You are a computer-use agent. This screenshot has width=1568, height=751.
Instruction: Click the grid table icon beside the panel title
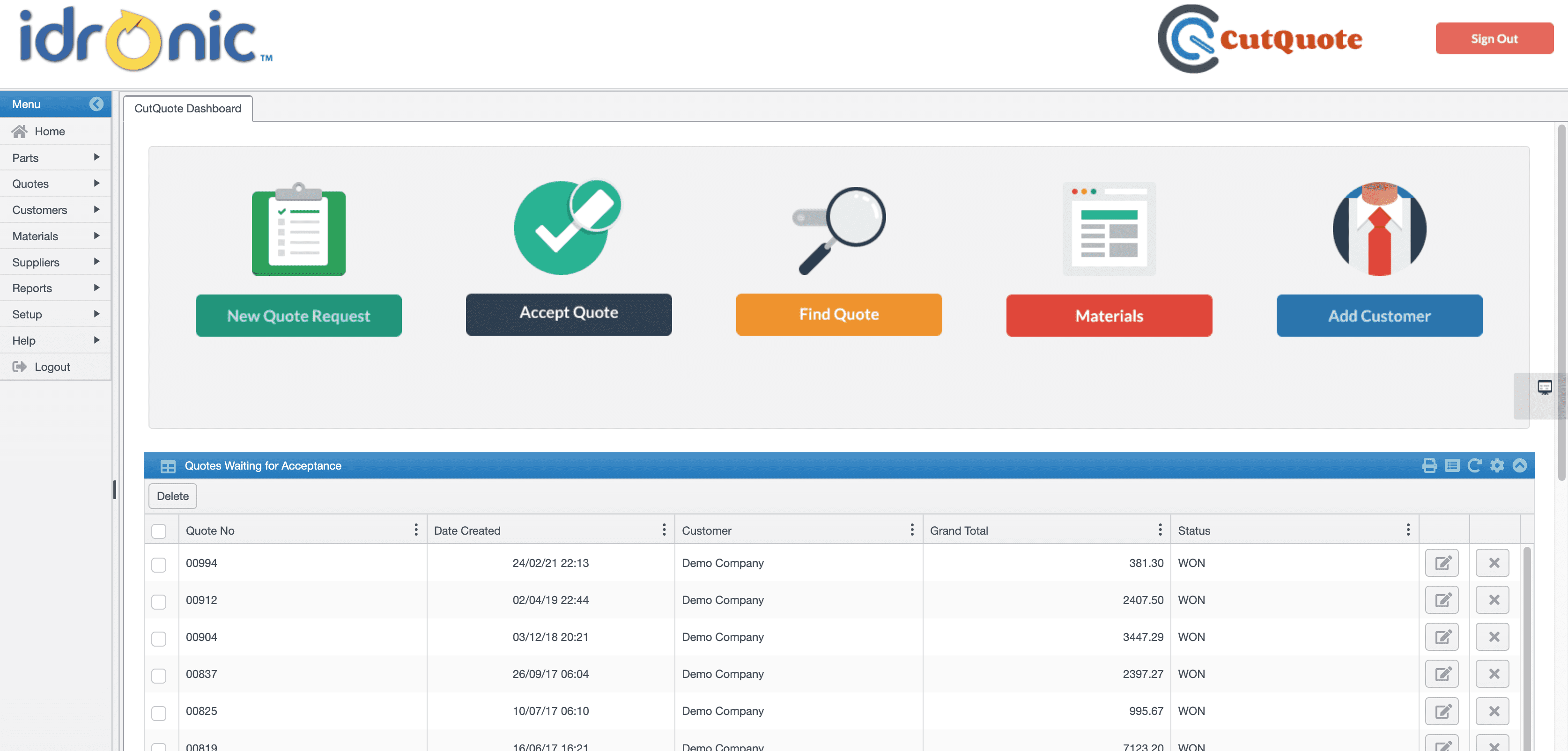[167, 466]
